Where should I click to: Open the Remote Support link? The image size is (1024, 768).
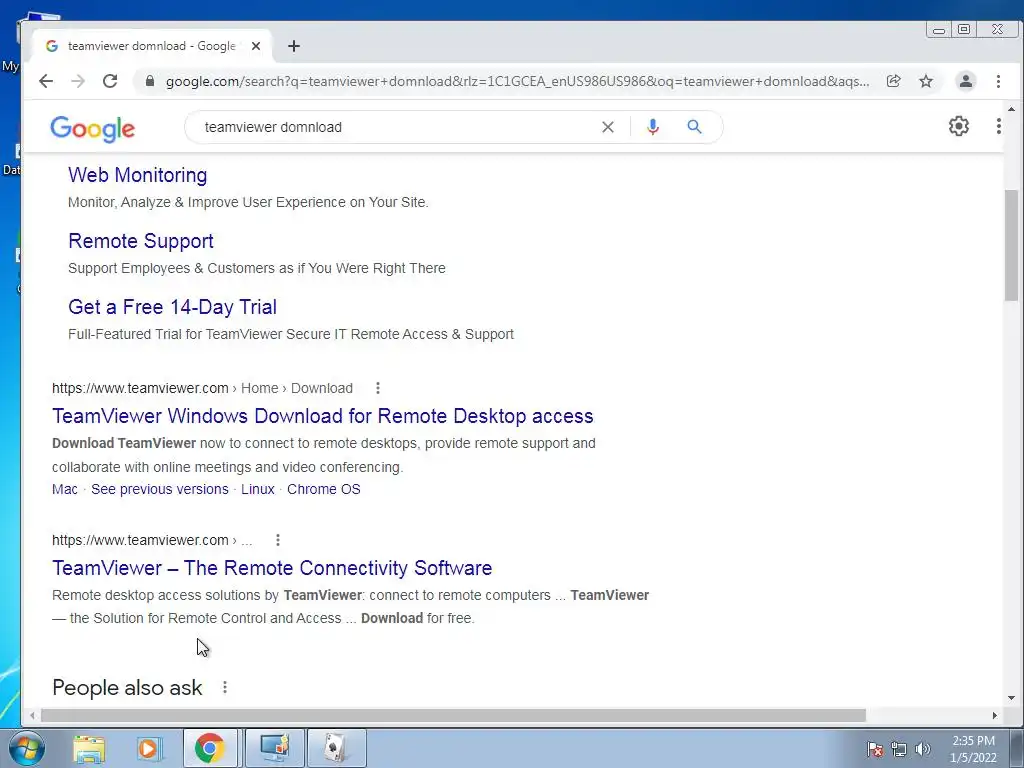point(140,241)
